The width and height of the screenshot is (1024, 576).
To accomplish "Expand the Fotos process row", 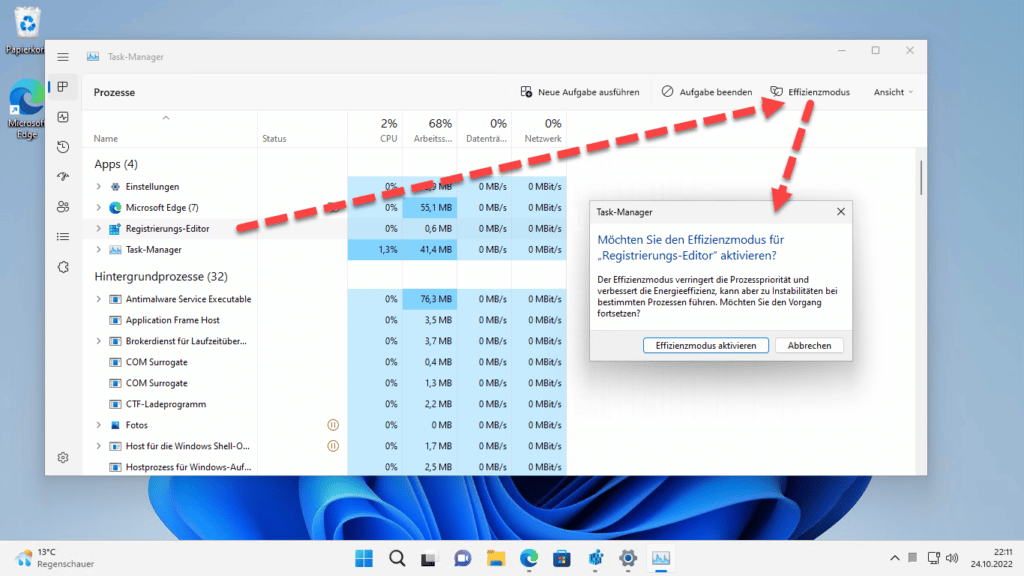I will 99,425.
